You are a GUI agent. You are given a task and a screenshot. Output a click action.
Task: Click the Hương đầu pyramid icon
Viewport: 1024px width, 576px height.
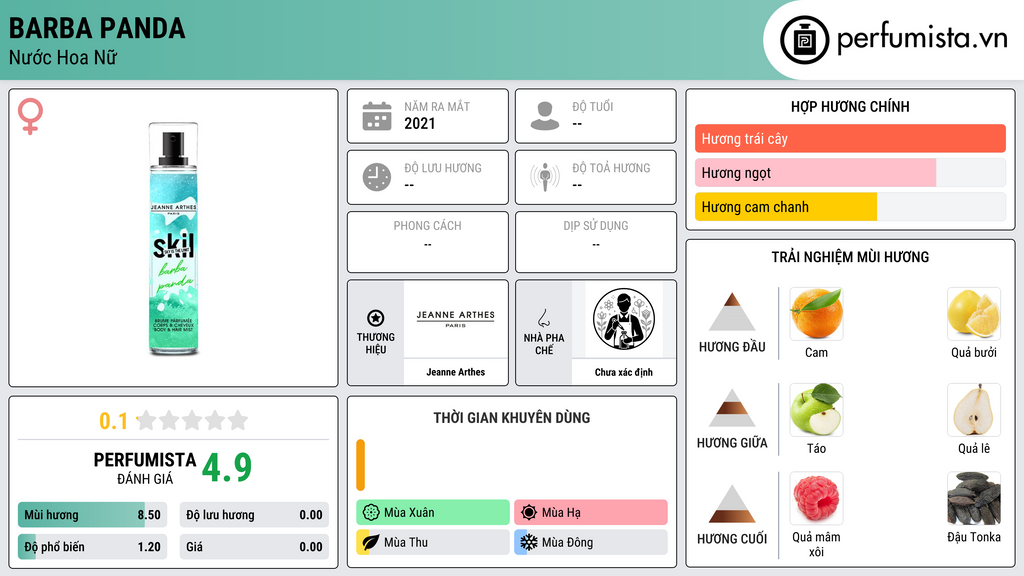[732, 312]
